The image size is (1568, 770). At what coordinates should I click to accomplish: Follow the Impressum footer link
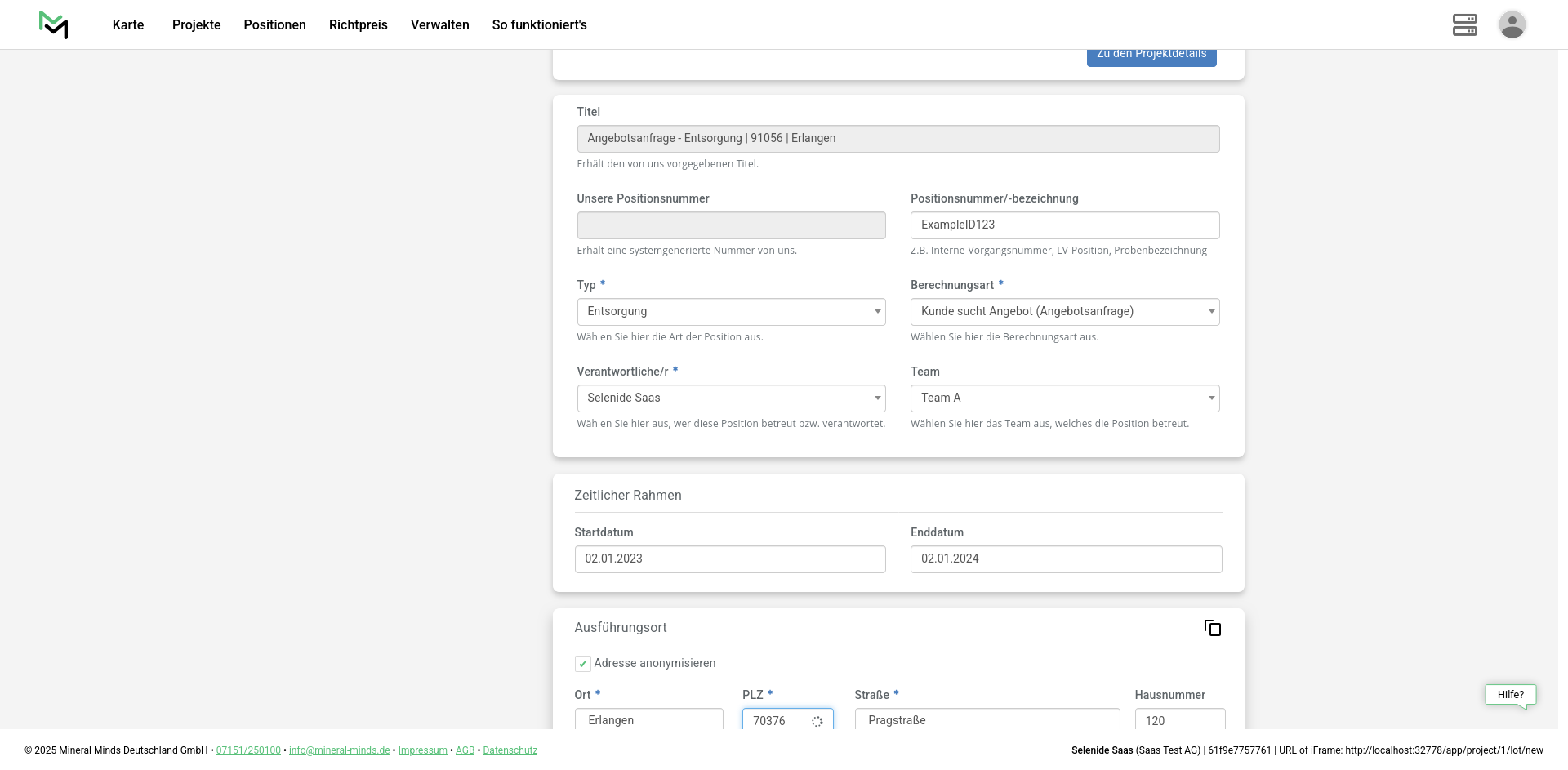pos(422,750)
